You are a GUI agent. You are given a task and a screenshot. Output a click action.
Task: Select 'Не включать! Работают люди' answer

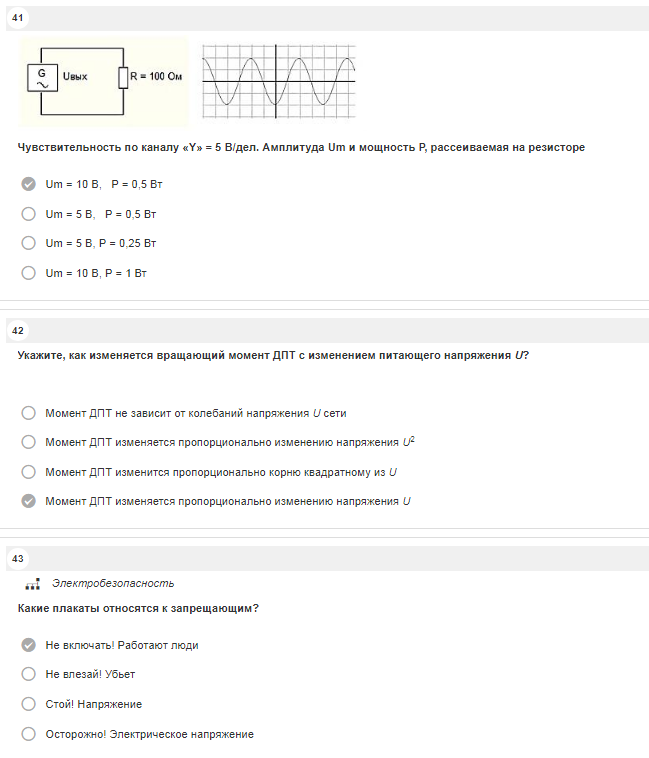point(29,645)
